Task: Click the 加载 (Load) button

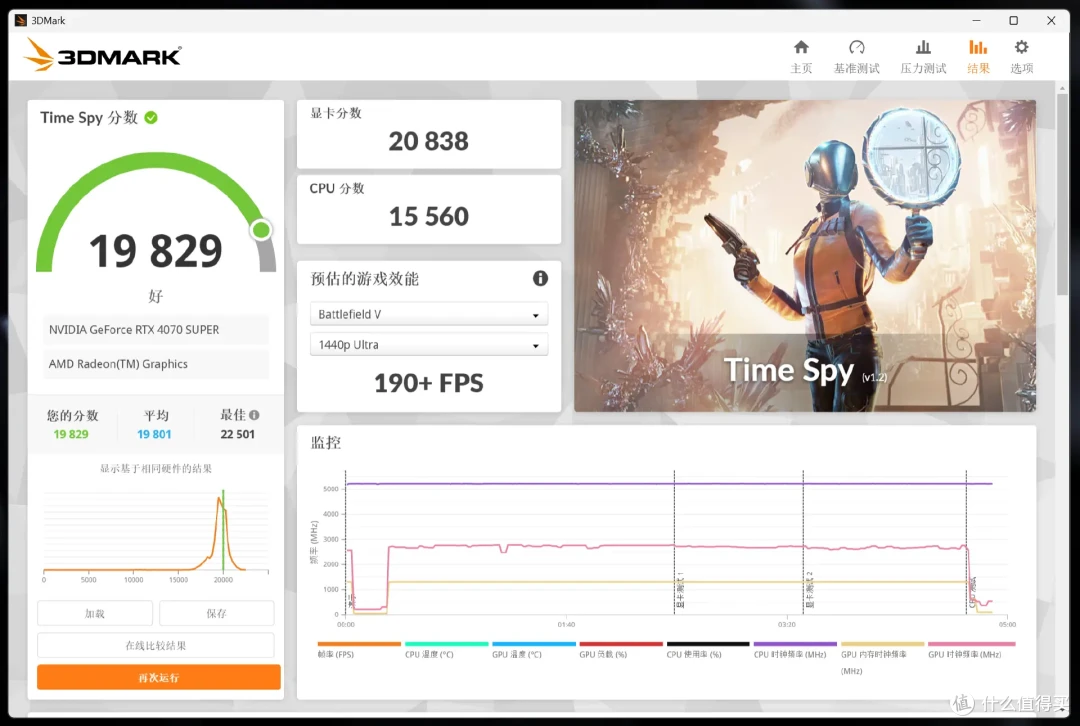Action: pyautogui.click(x=94, y=613)
